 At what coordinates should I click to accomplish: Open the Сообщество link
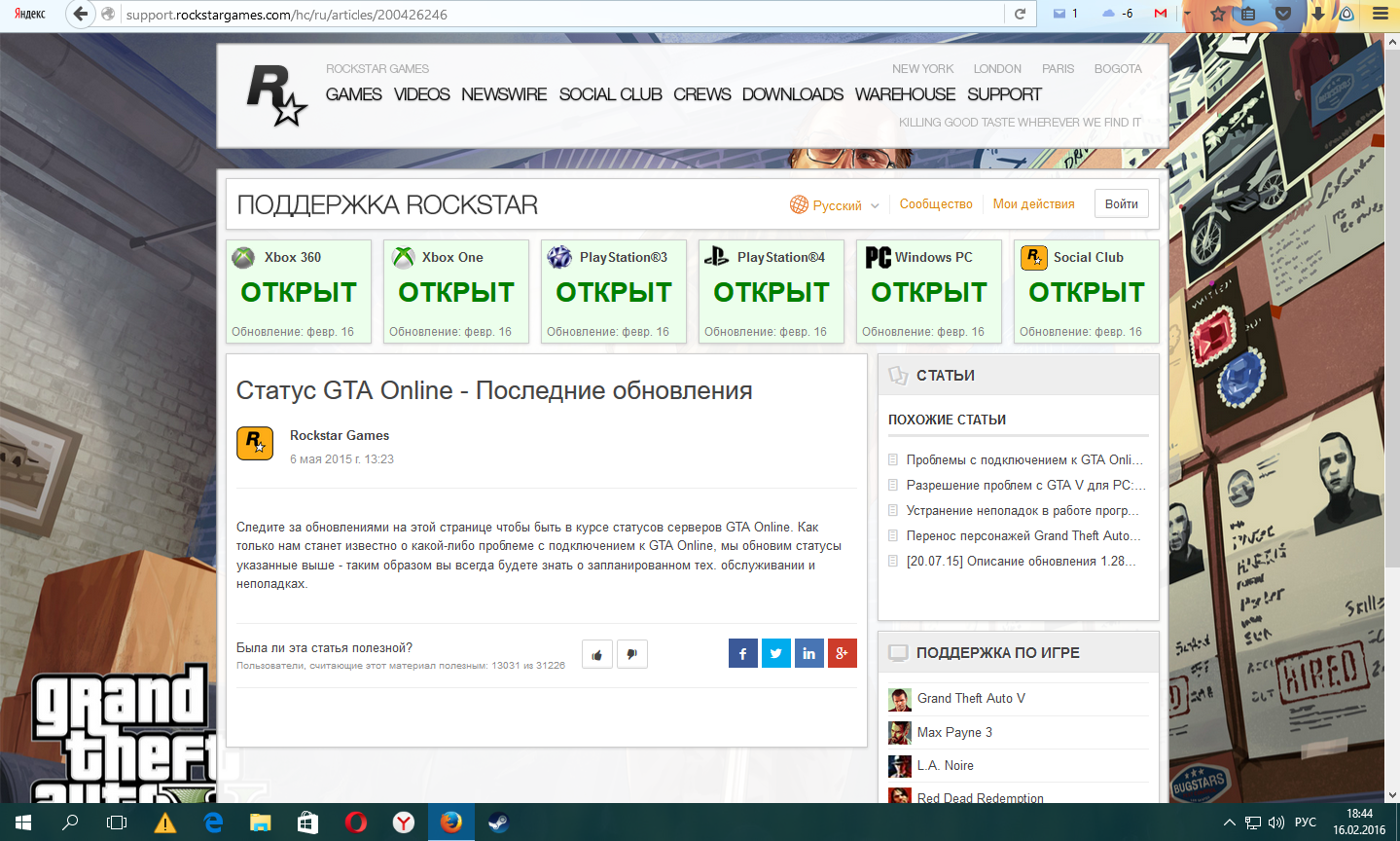tap(936, 204)
